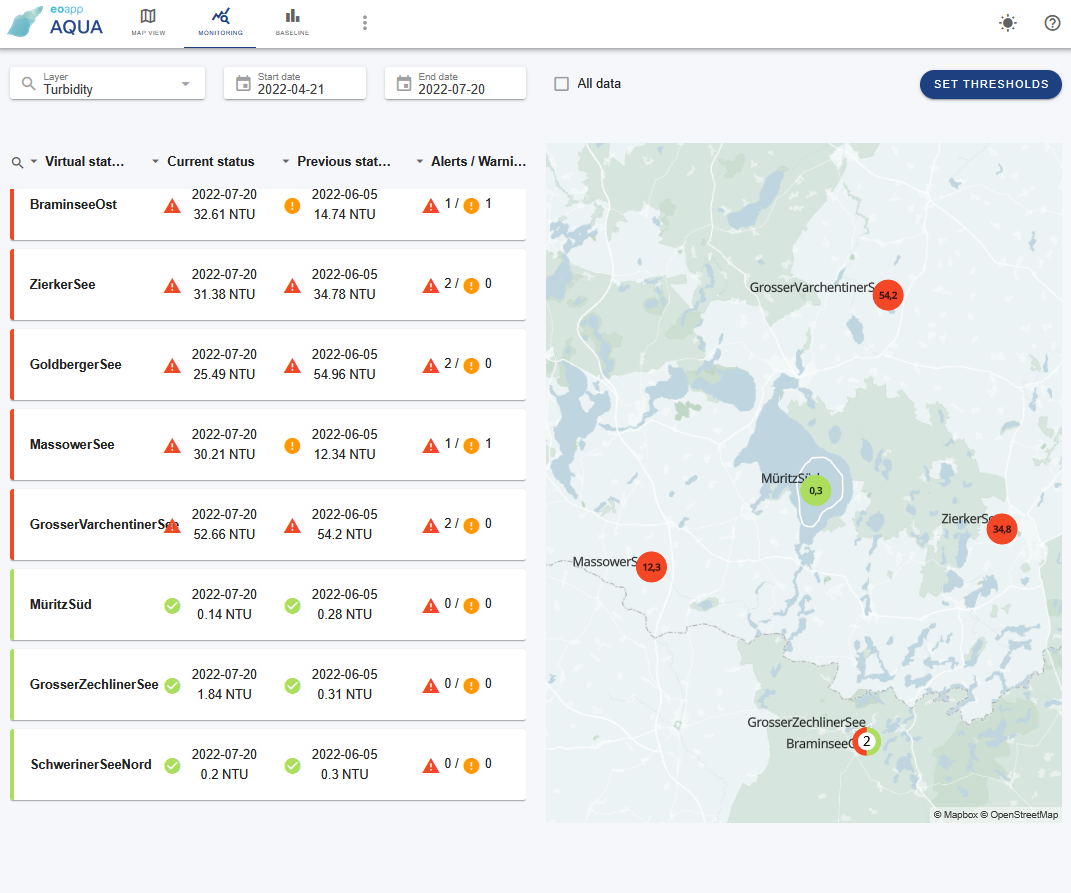Screen dimensions: 1071x893
Task: Open the OpenStreetMap attribution link
Action: point(1019,814)
